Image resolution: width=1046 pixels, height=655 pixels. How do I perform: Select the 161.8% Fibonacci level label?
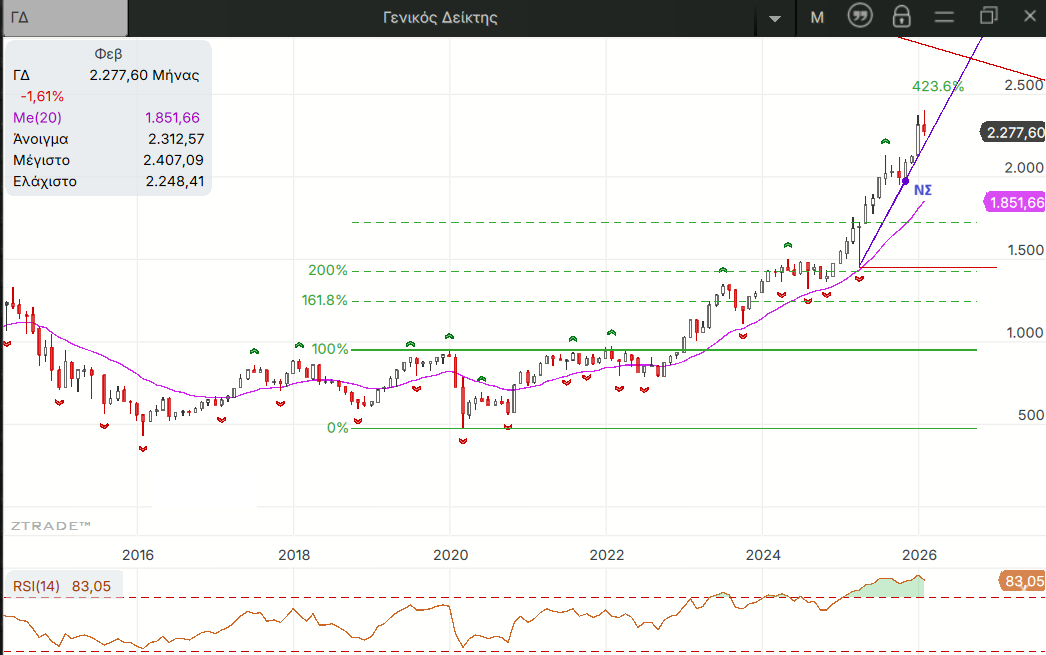tap(325, 300)
